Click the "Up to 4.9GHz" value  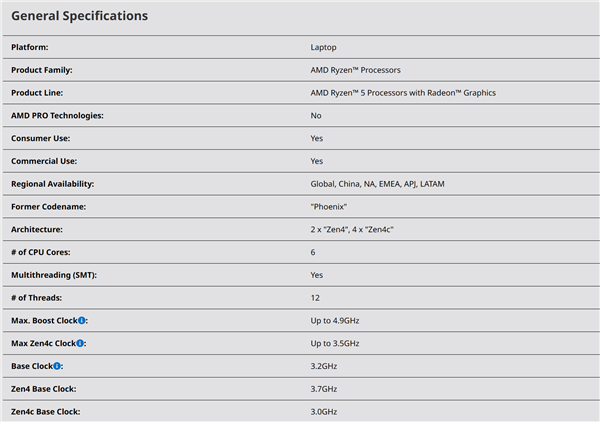(338, 320)
